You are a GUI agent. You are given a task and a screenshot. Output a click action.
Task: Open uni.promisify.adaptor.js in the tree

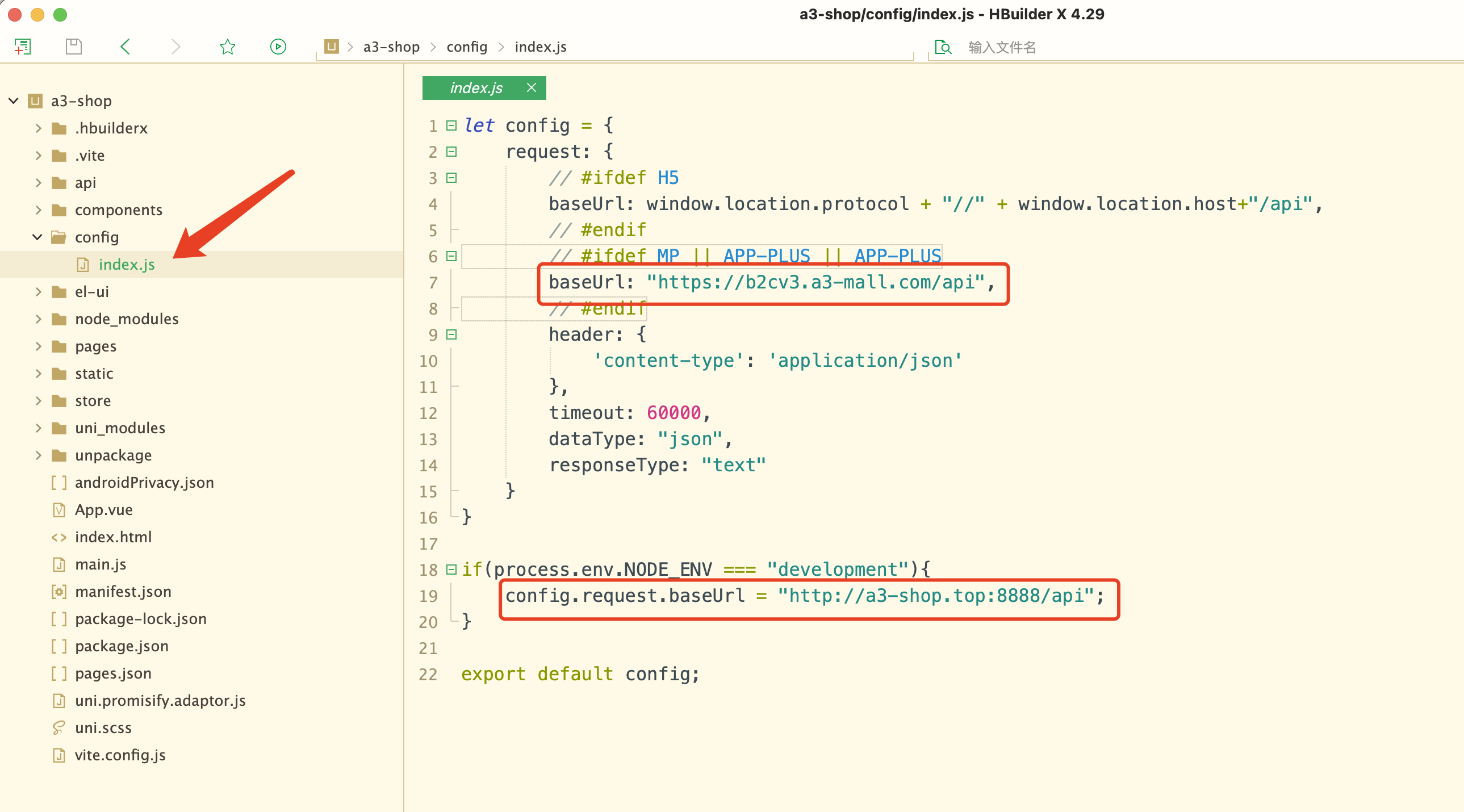tap(160, 701)
